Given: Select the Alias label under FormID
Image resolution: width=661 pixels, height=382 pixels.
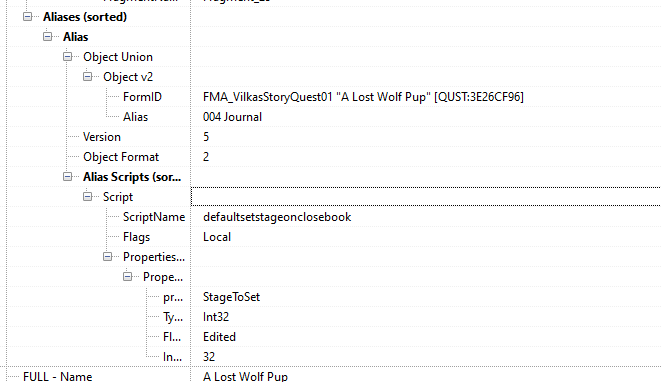Looking at the screenshot, I should click(x=135, y=117).
